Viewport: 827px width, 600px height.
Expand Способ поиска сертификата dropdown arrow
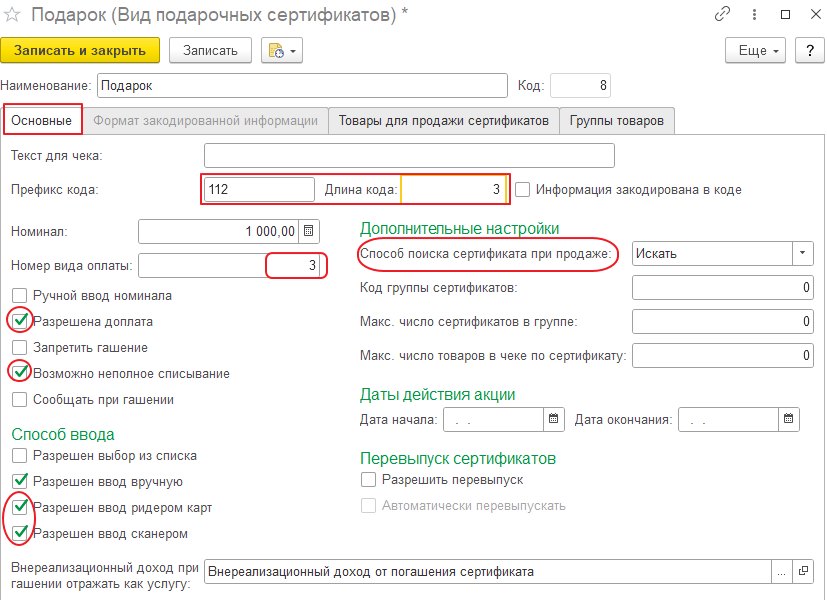click(x=802, y=254)
